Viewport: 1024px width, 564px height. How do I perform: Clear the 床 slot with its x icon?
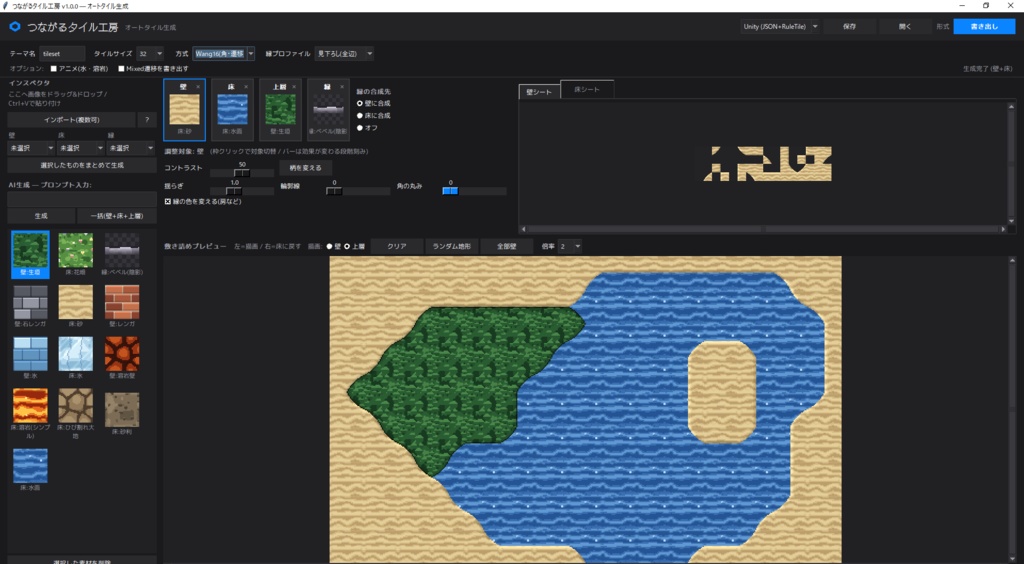[246, 87]
